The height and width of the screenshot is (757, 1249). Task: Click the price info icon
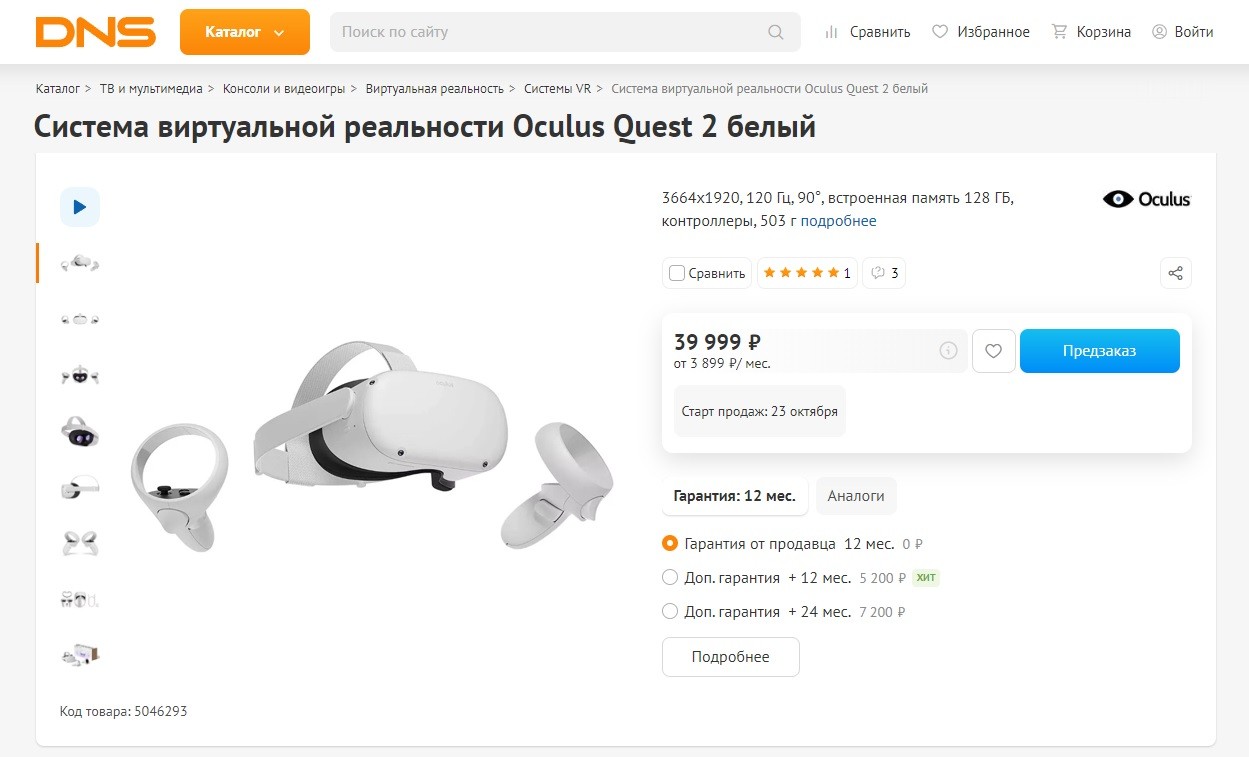click(x=948, y=351)
